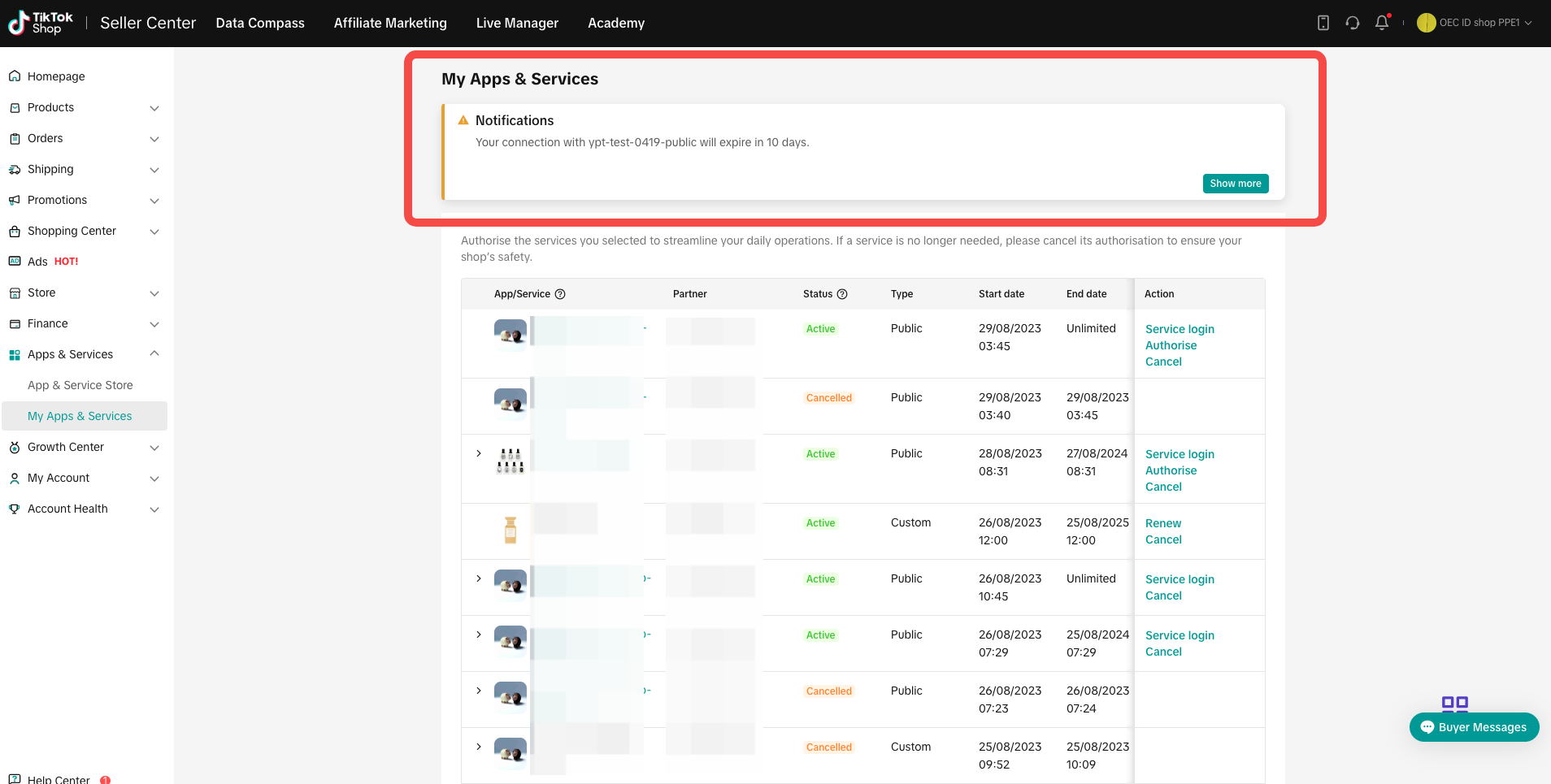1551x784 pixels.
Task: Open Buyer Messages chat button
Action: (1473, 727)
